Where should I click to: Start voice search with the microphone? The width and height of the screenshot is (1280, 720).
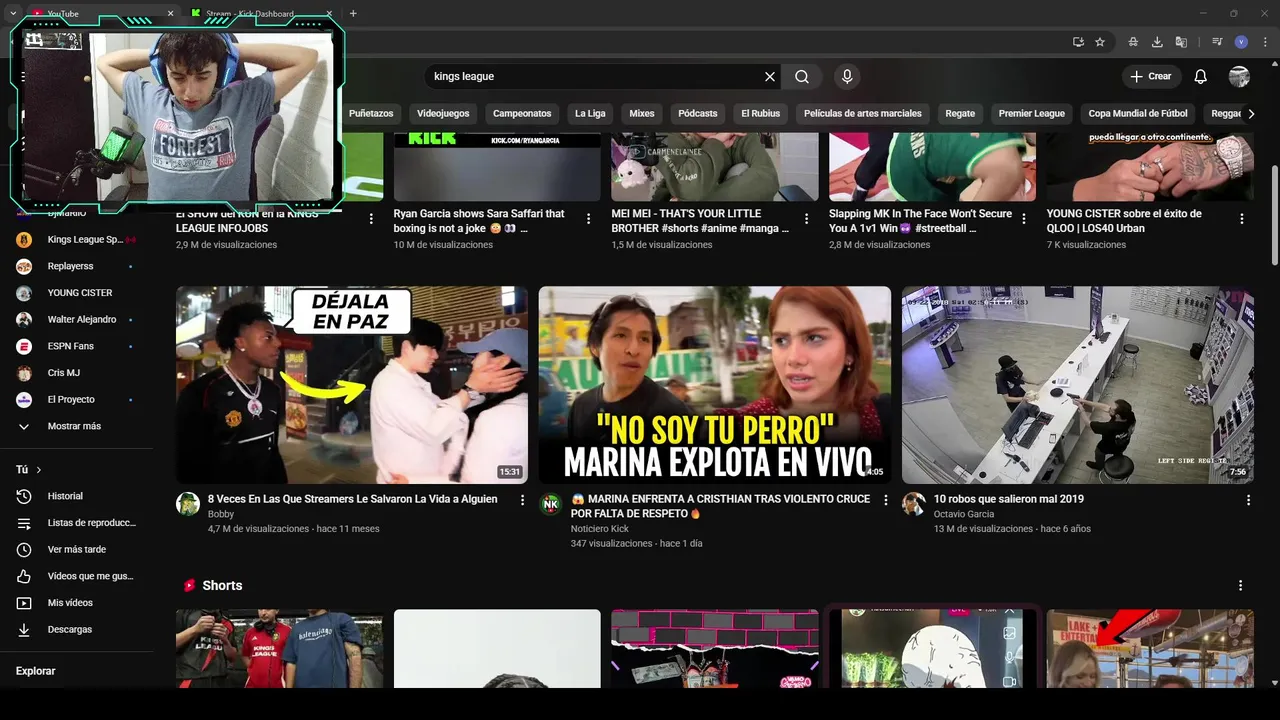pos(847,76)
